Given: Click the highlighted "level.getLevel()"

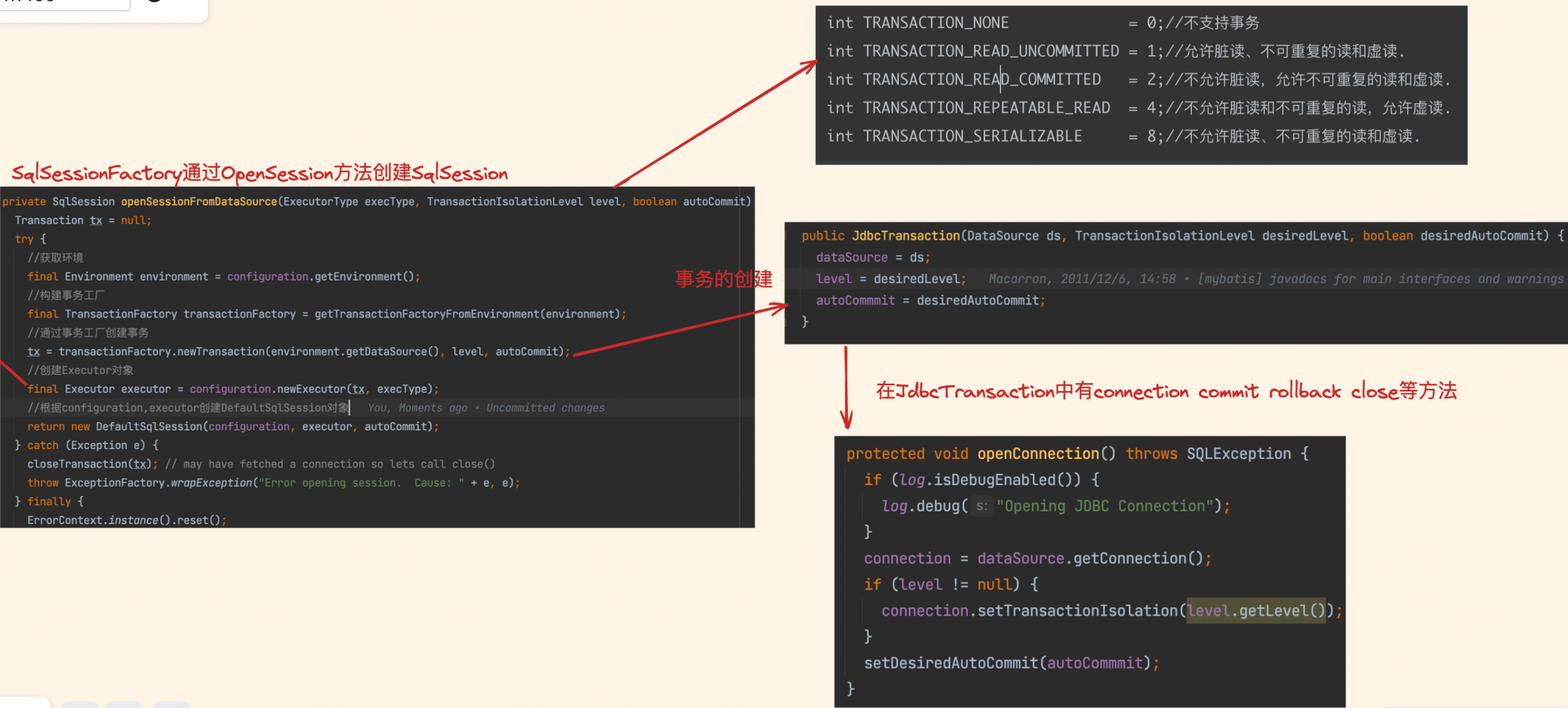Looking at the screenshot, I should 1256,611.
